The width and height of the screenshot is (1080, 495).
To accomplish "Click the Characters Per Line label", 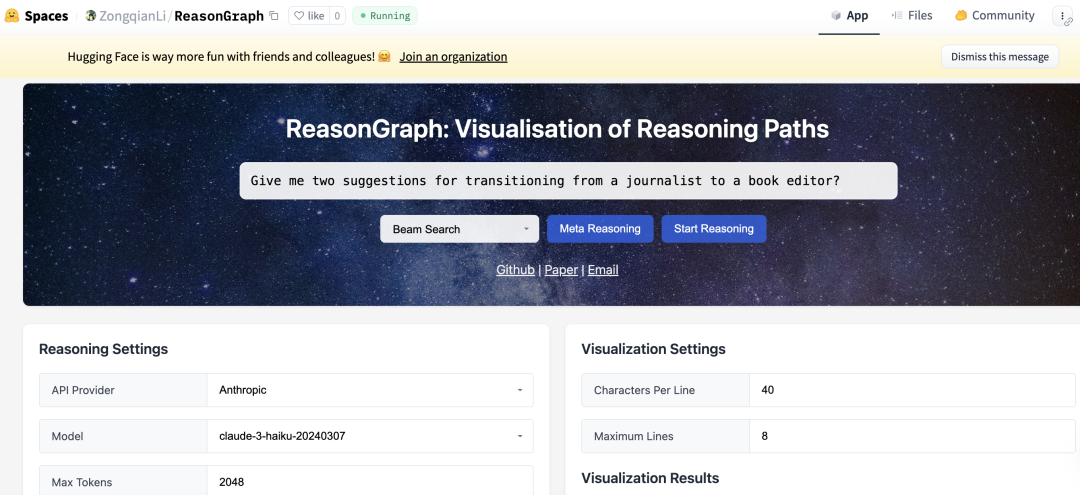I will (644, 390).
